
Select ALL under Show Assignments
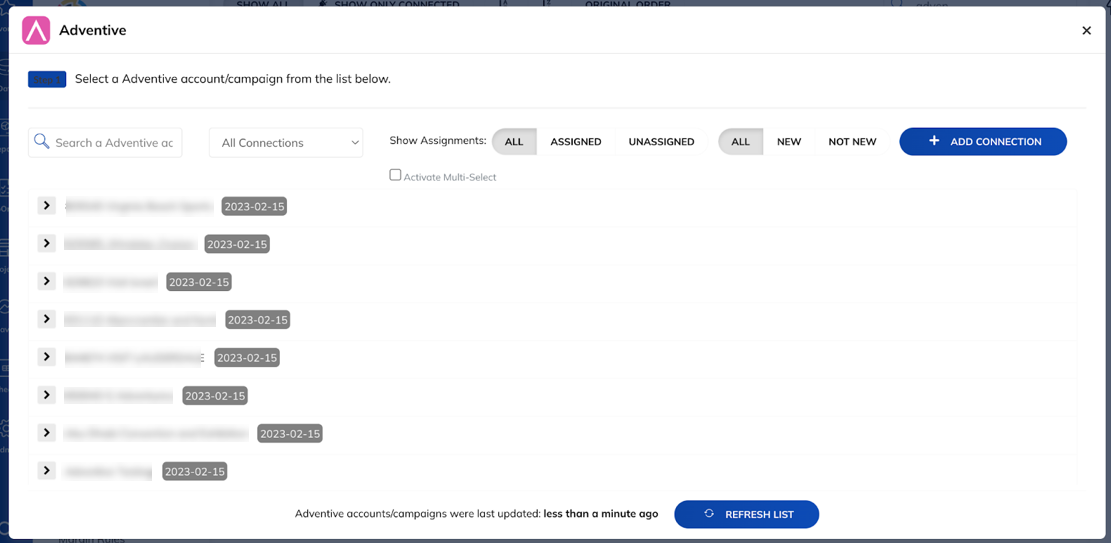click(x=514, y=142)
